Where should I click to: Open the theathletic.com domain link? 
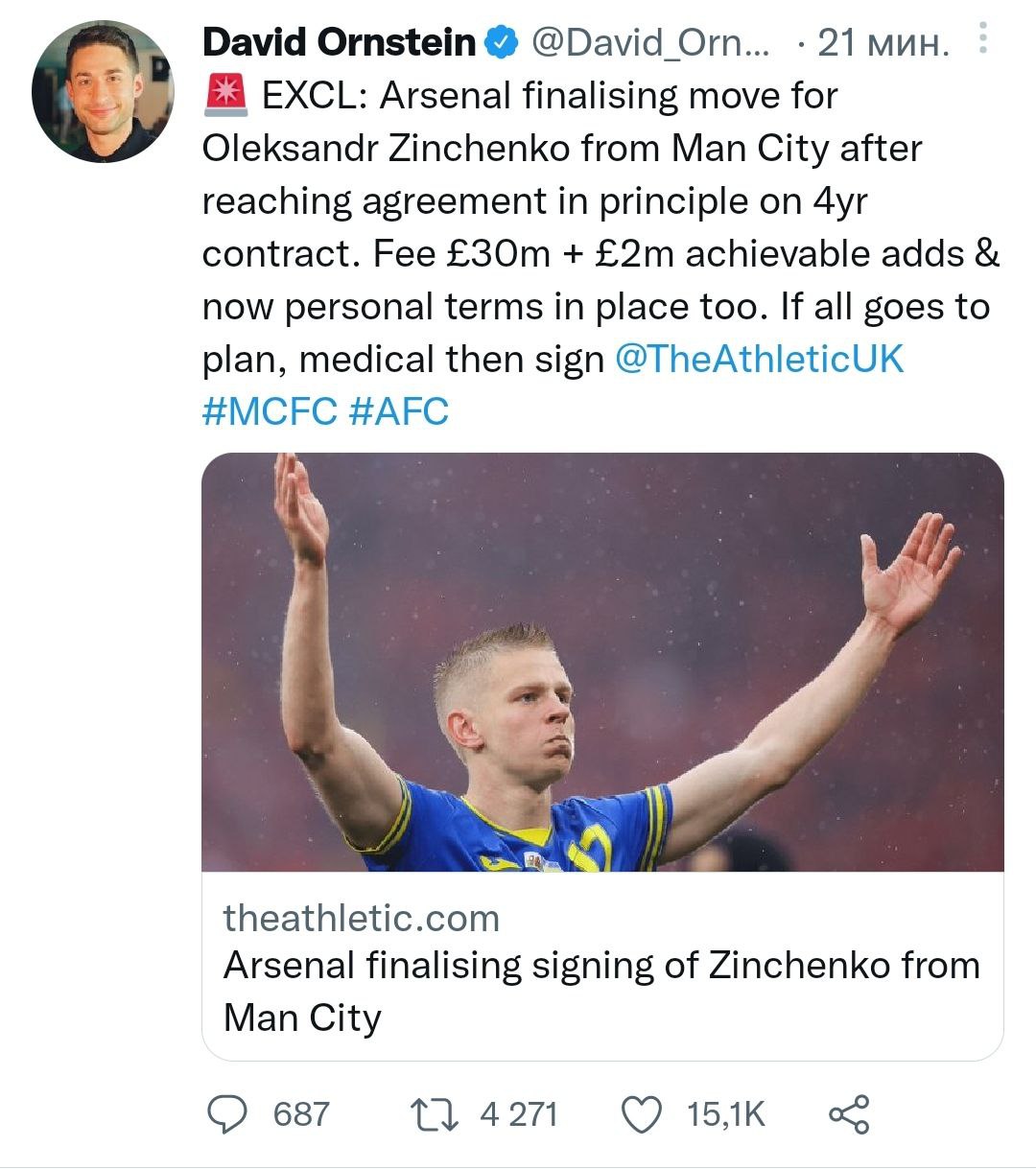(362, 919)
